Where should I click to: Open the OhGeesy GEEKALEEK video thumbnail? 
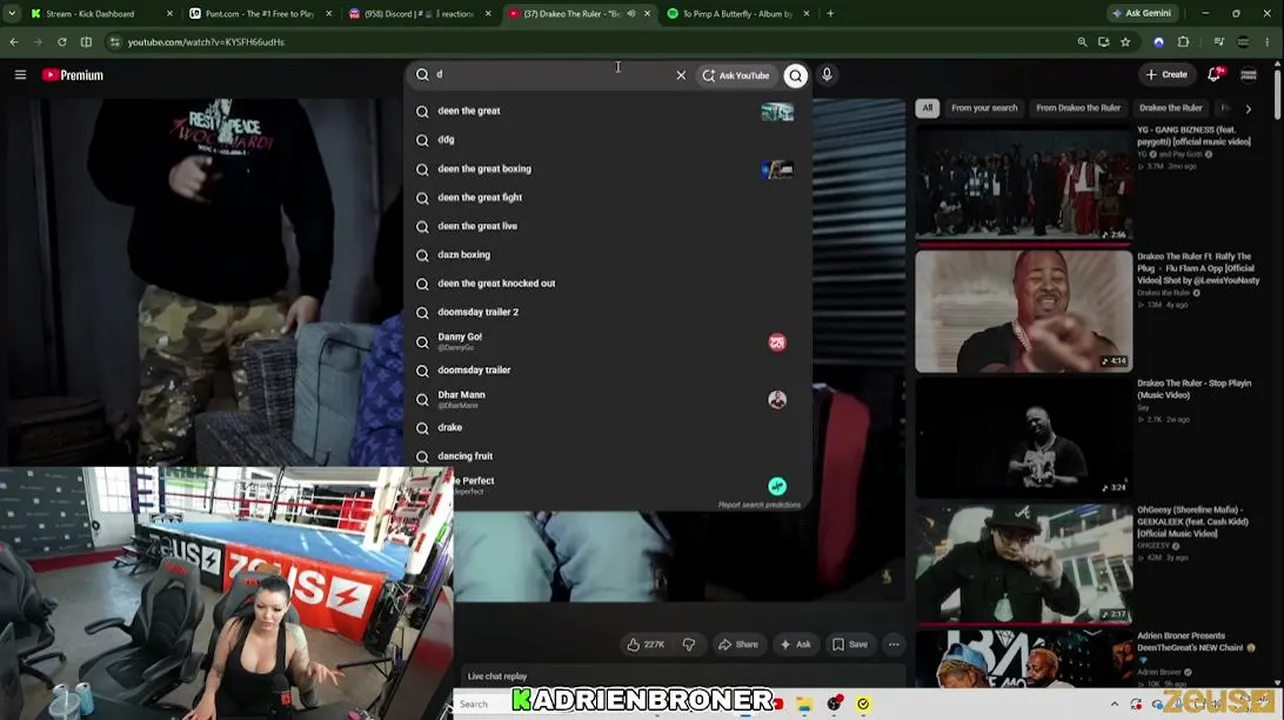click(x=1024, y=563)
